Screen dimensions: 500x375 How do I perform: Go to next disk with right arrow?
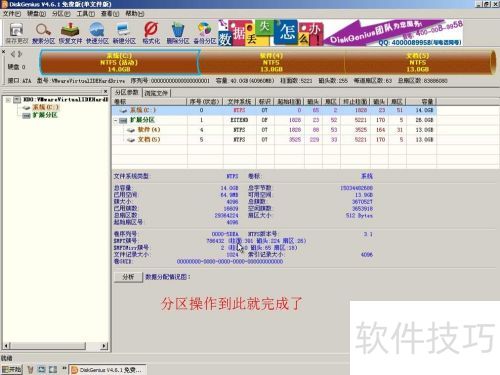(20, 54)
